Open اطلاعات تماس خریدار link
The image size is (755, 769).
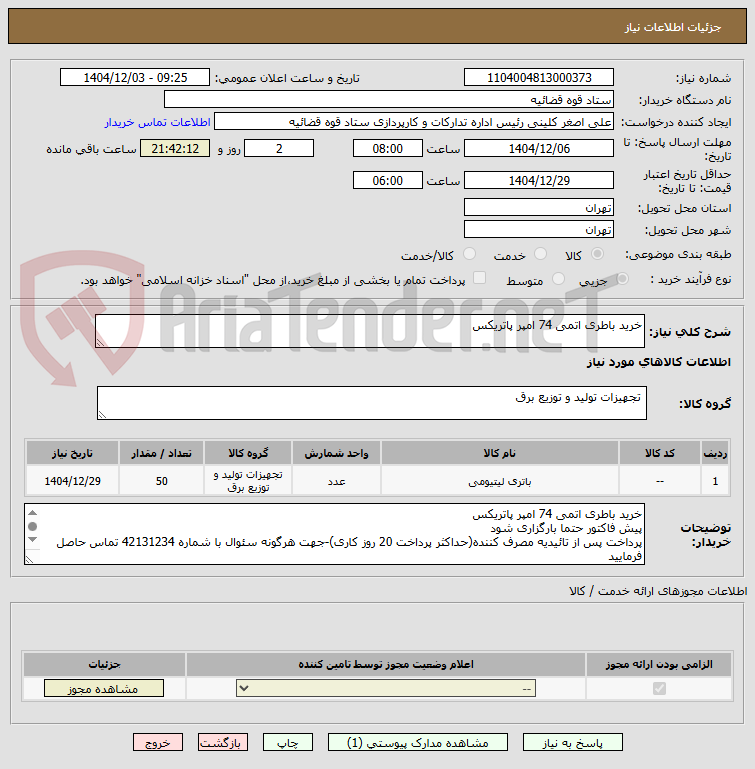pos(157,122)
